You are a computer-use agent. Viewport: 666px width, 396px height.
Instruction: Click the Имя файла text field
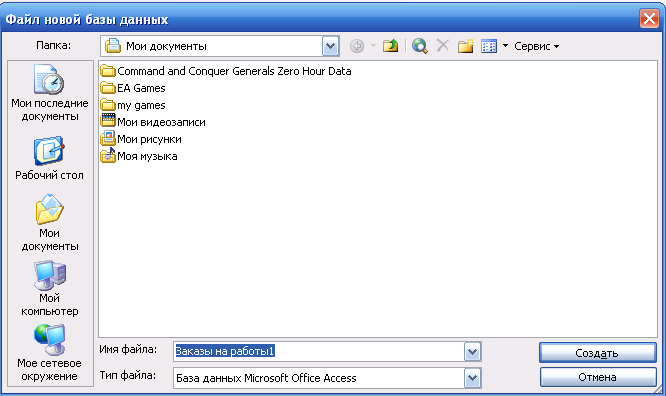(319, 352)
